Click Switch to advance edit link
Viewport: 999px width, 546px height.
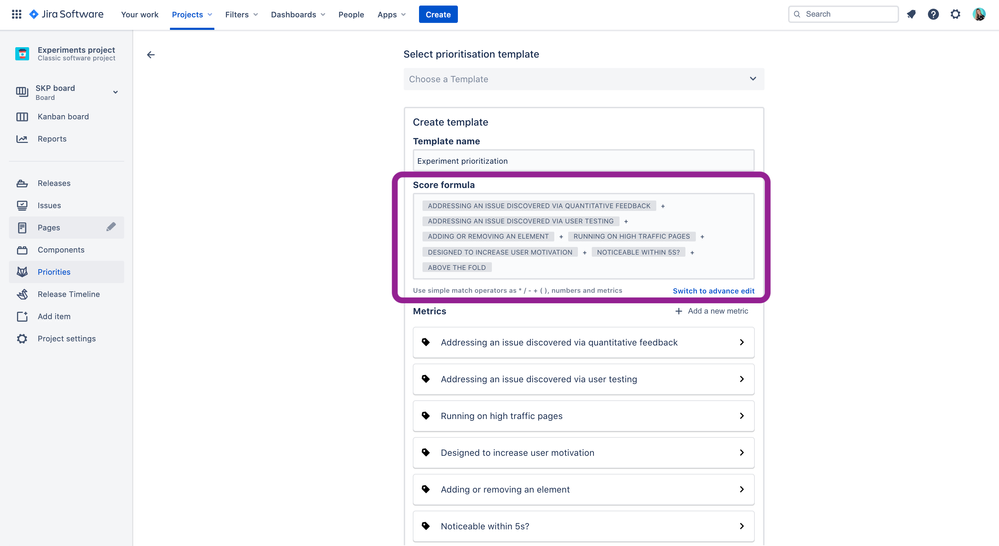point(713,291)
